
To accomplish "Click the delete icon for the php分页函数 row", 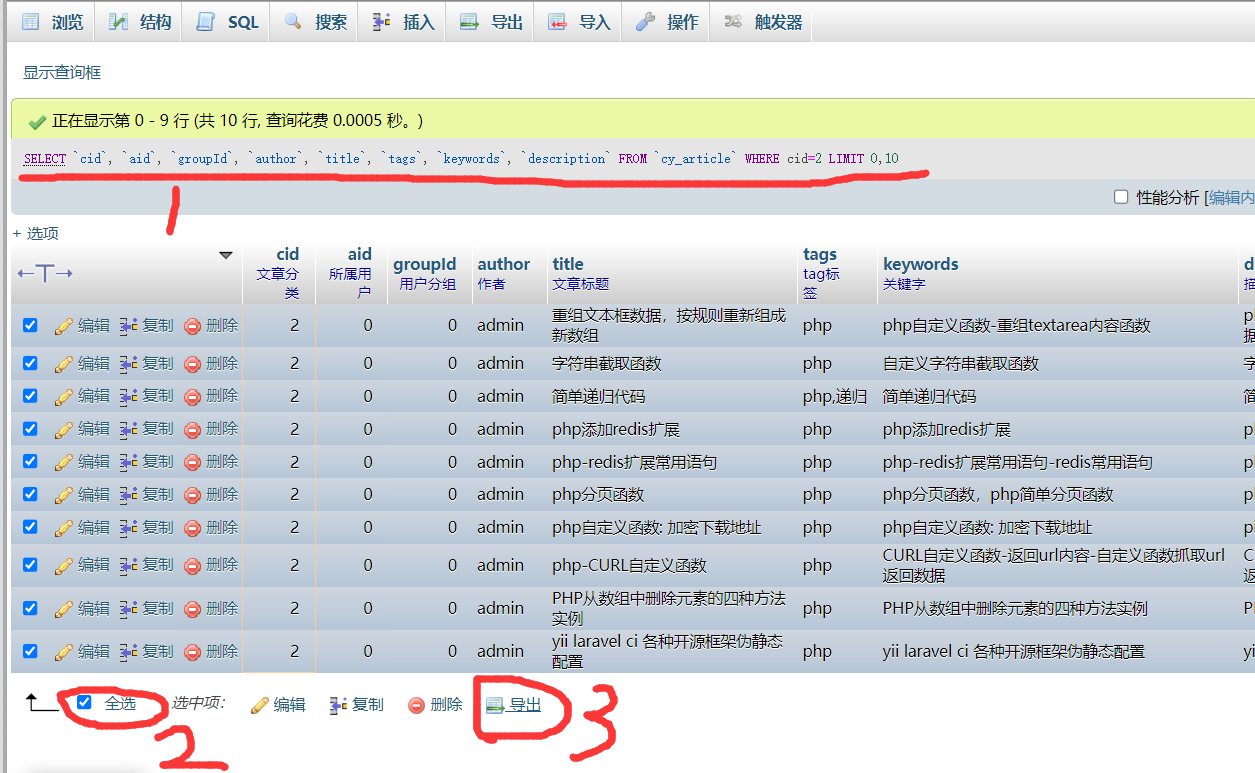I will click(x=193, y=495).
